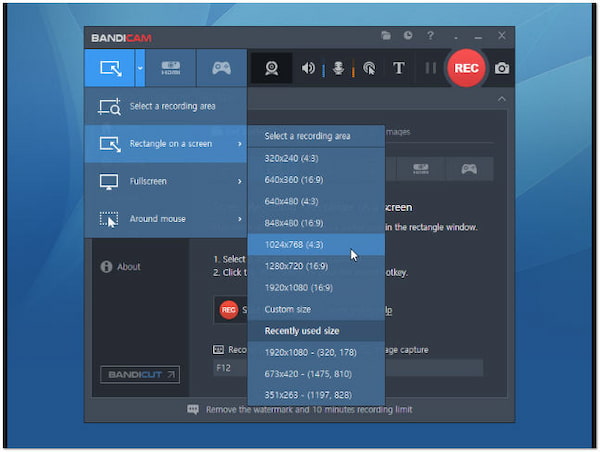Click the BANDICAM logo
This screenshot has height=452, width=600.
pyautogui.click(x=121, y=38)
